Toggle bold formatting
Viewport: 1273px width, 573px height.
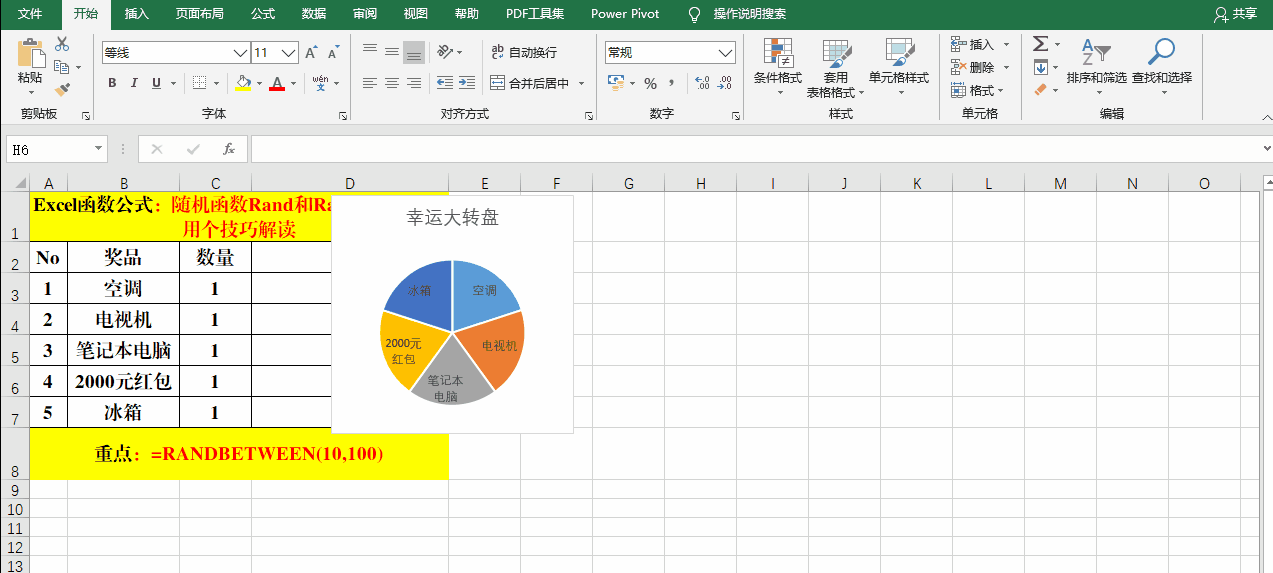click(112, 83)
